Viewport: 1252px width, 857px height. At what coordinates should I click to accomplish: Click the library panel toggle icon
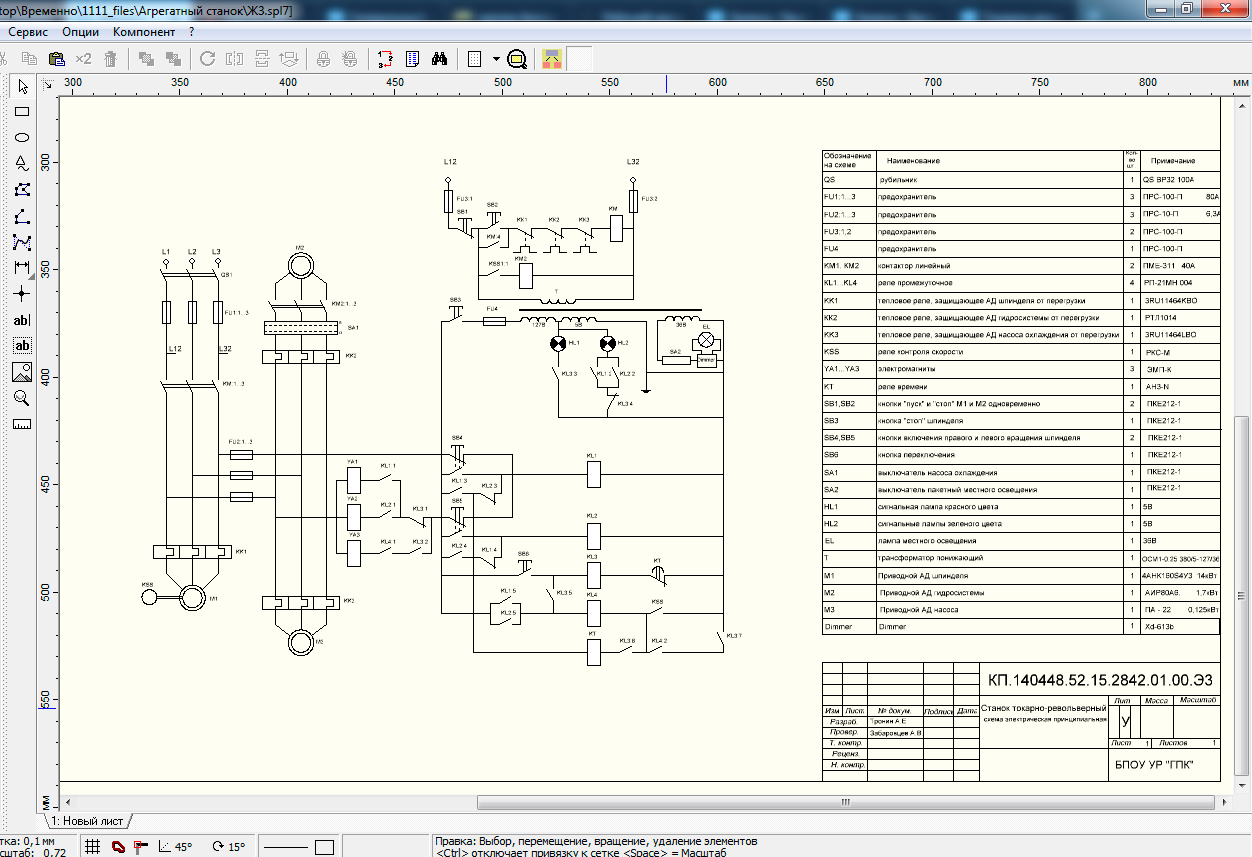[x=552, y=58]
